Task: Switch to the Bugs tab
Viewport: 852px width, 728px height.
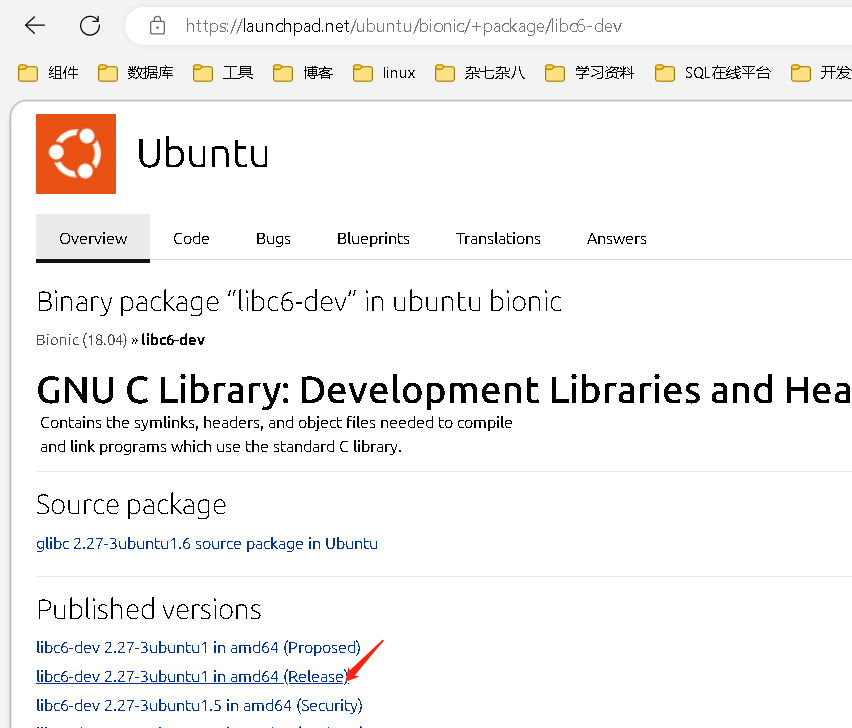Action: coord(273,238)
